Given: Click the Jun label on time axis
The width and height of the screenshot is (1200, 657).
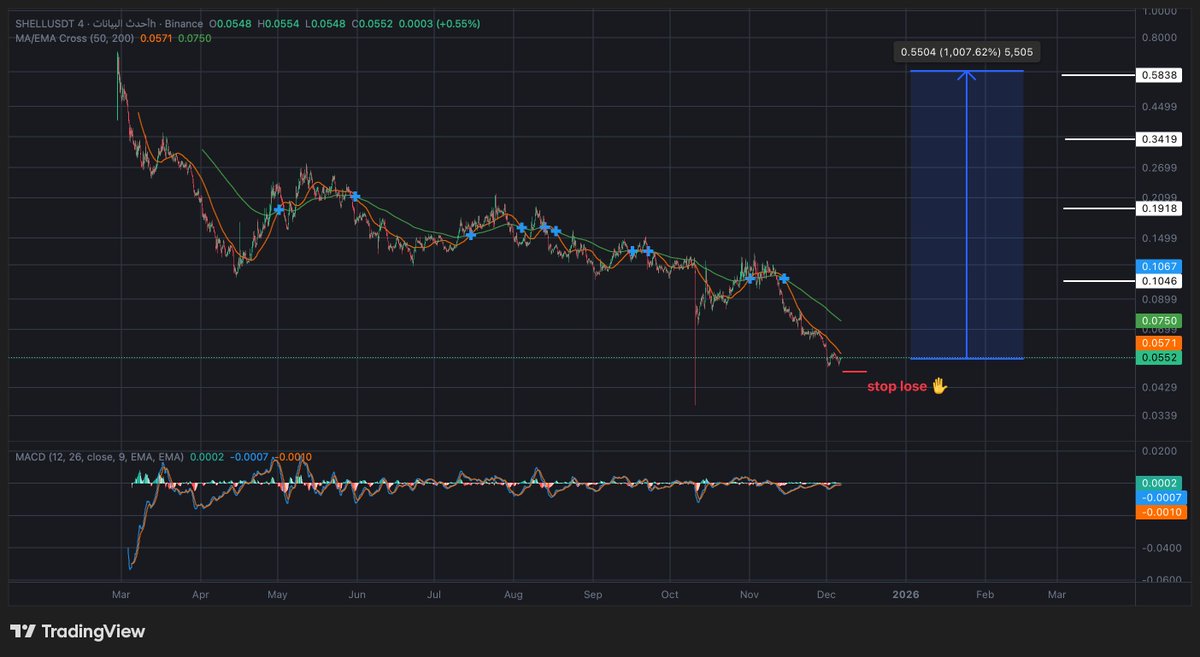Looking at the screenshot, I should tap(356, 593).
